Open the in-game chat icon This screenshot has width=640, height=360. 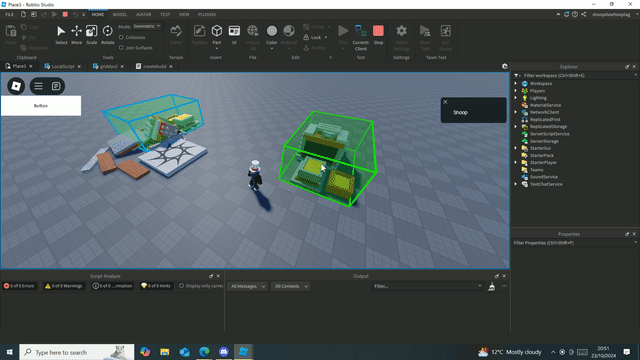pos(56,86)
